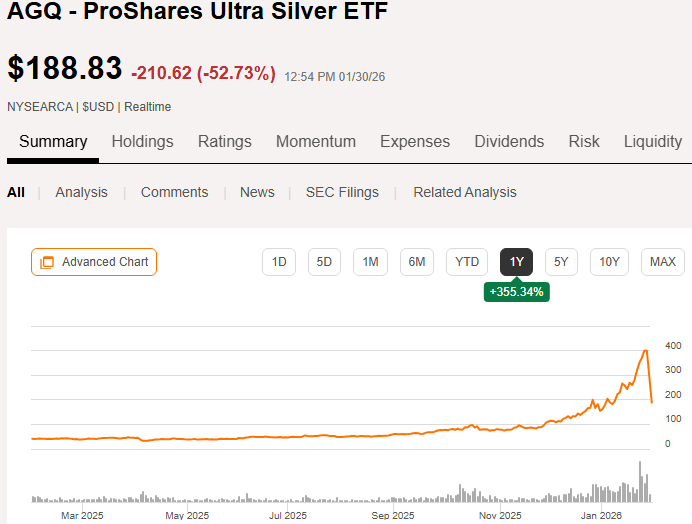
Task: Open the Momentum tab
Action: 316,142
